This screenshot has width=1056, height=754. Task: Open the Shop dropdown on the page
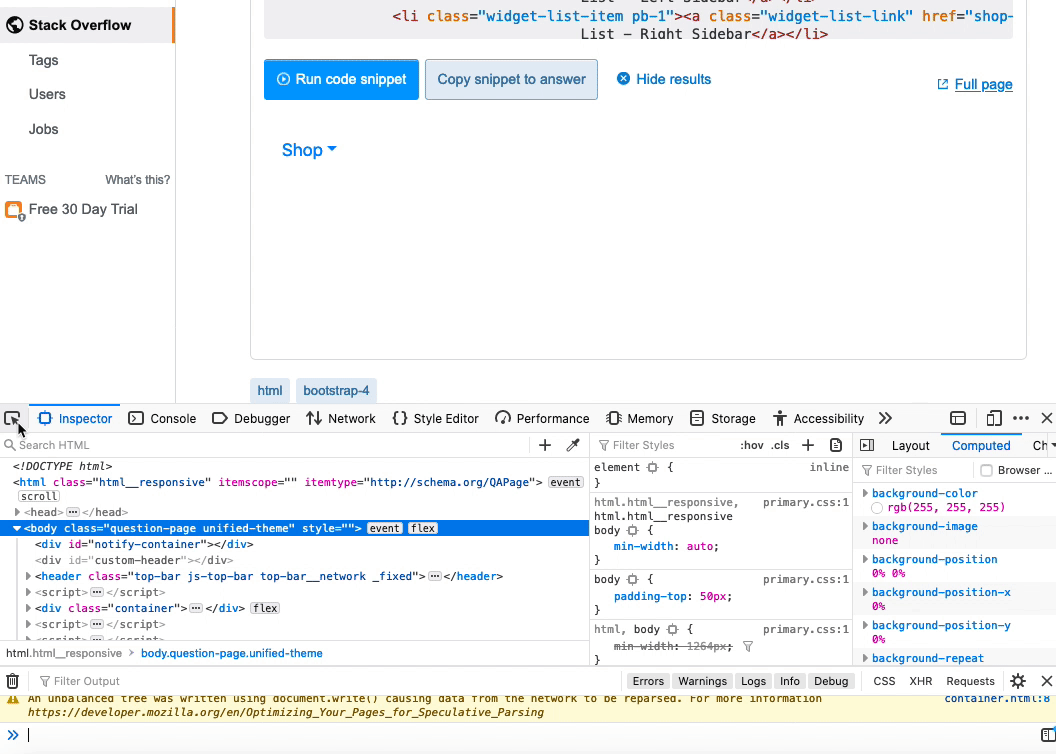tap(307, 150)
